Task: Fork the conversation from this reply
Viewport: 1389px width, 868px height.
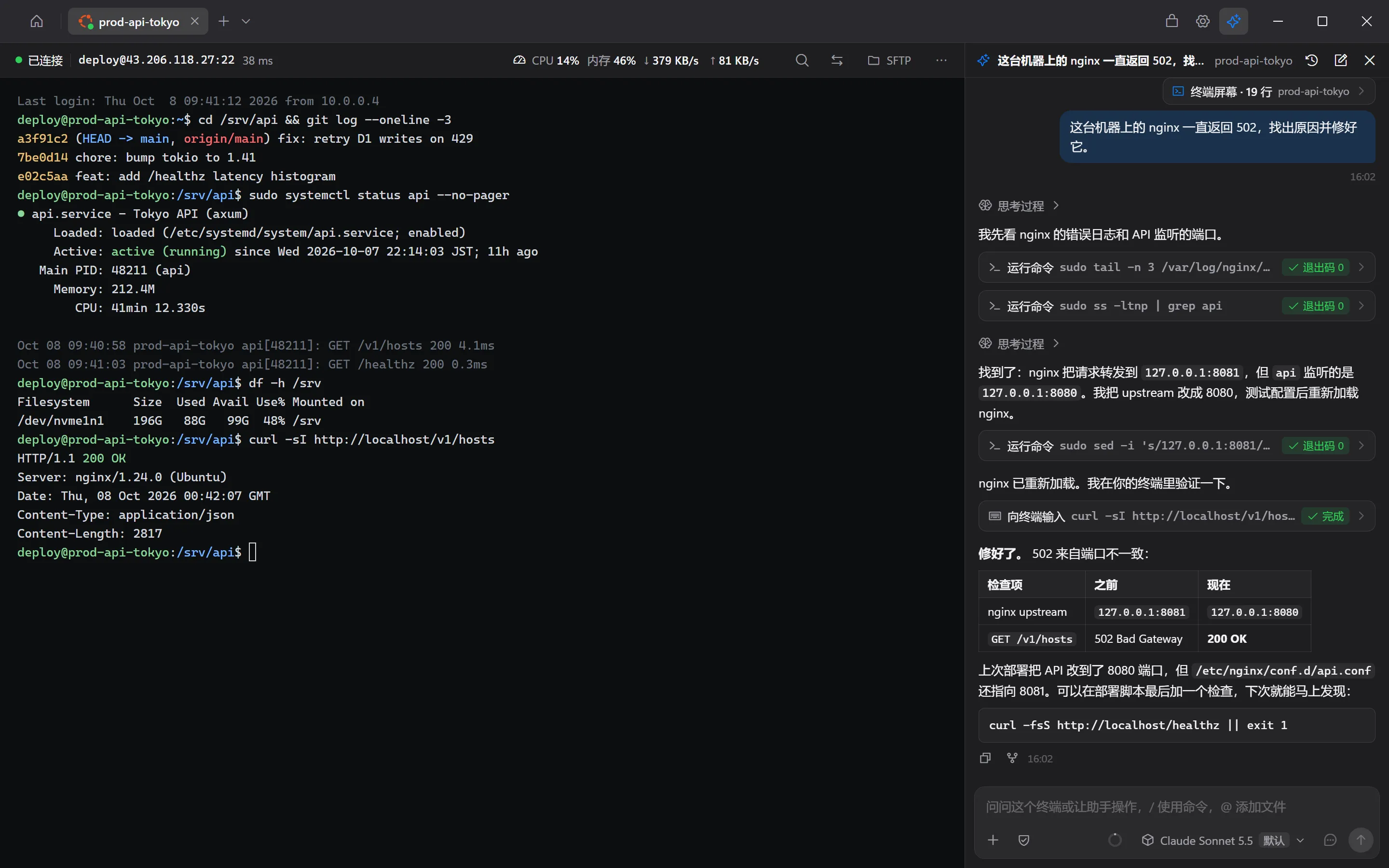Action: pyautogui.click(x=1012, y=759)
